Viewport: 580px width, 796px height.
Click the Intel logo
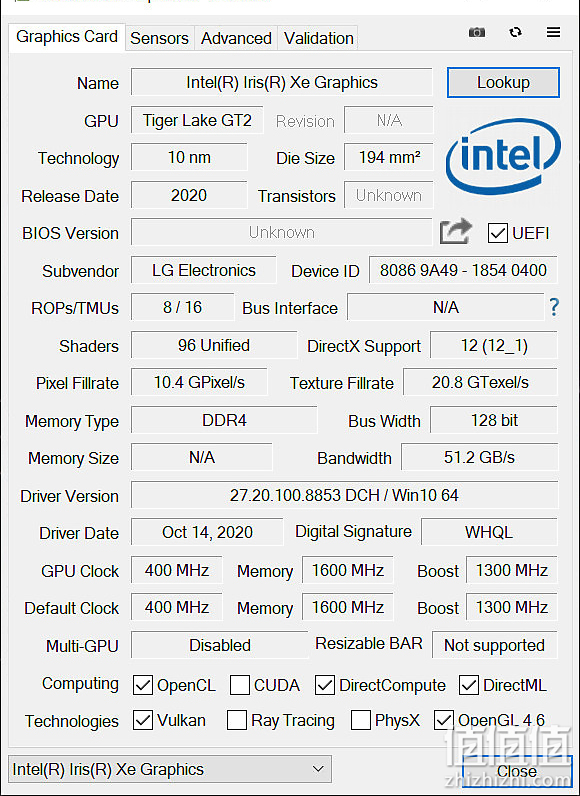[x=503, y=156]
